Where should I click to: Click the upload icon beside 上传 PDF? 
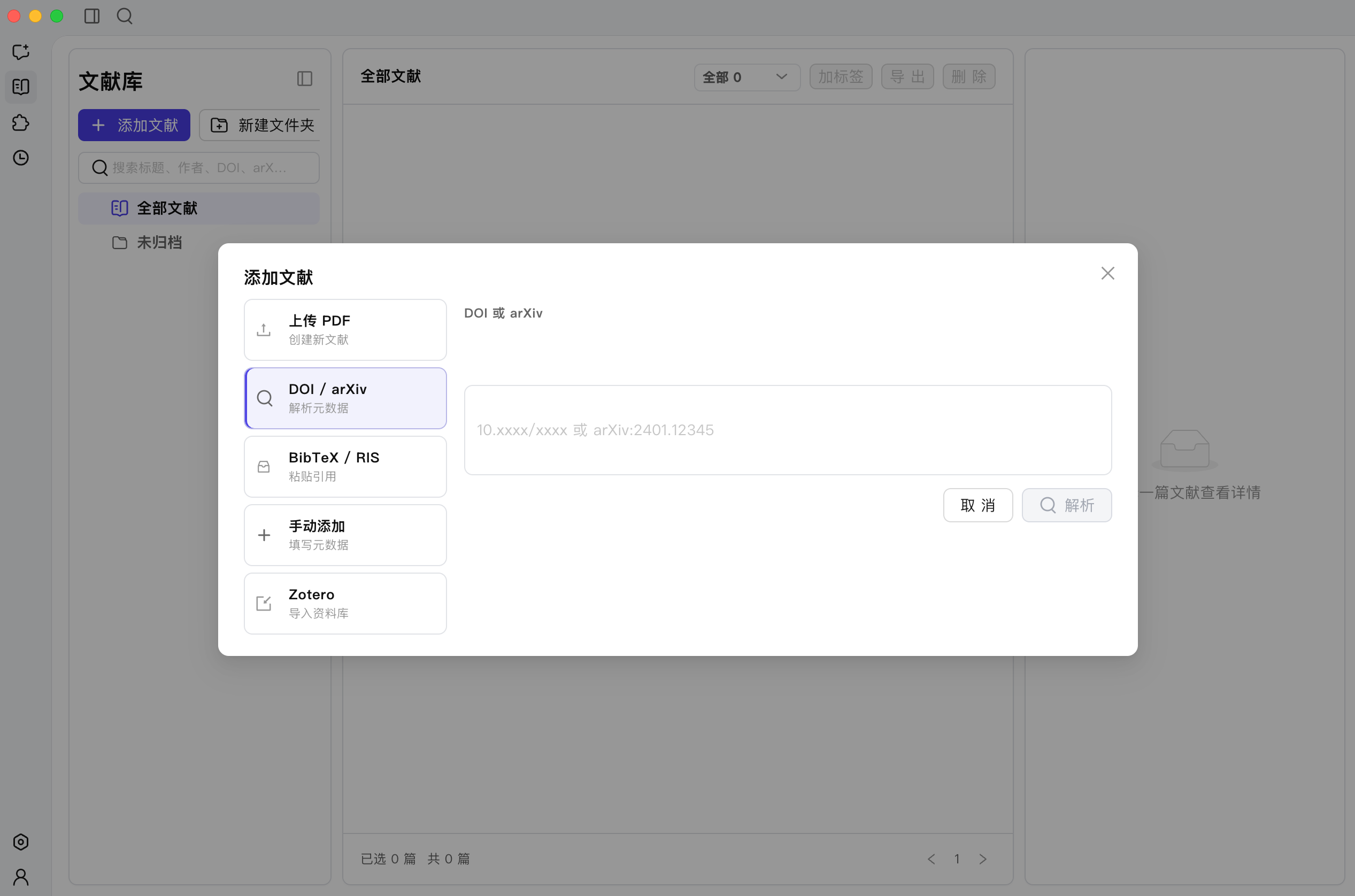(264, 330)
